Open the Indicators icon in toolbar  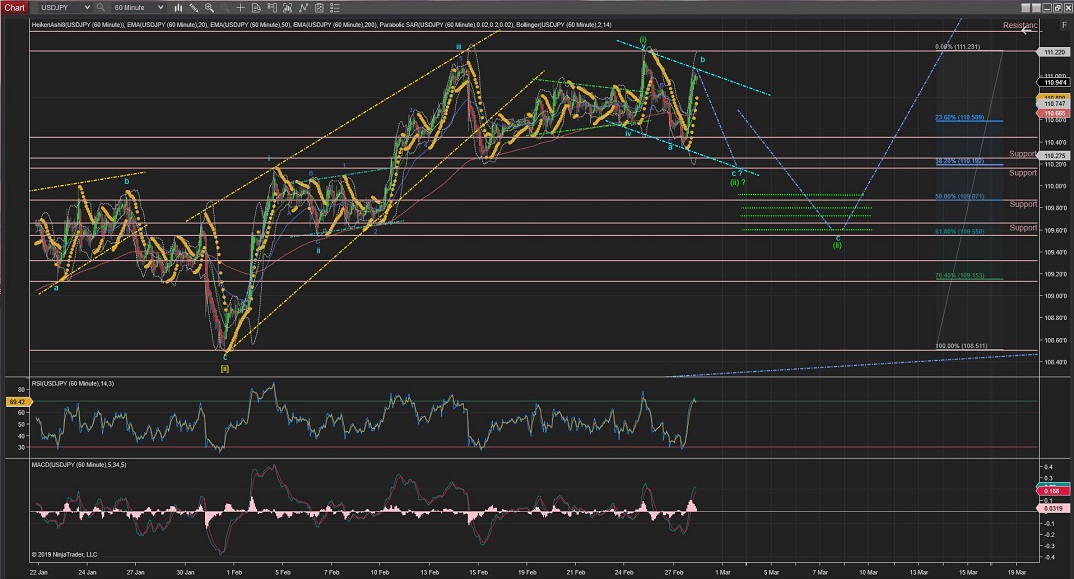point(302,8)
